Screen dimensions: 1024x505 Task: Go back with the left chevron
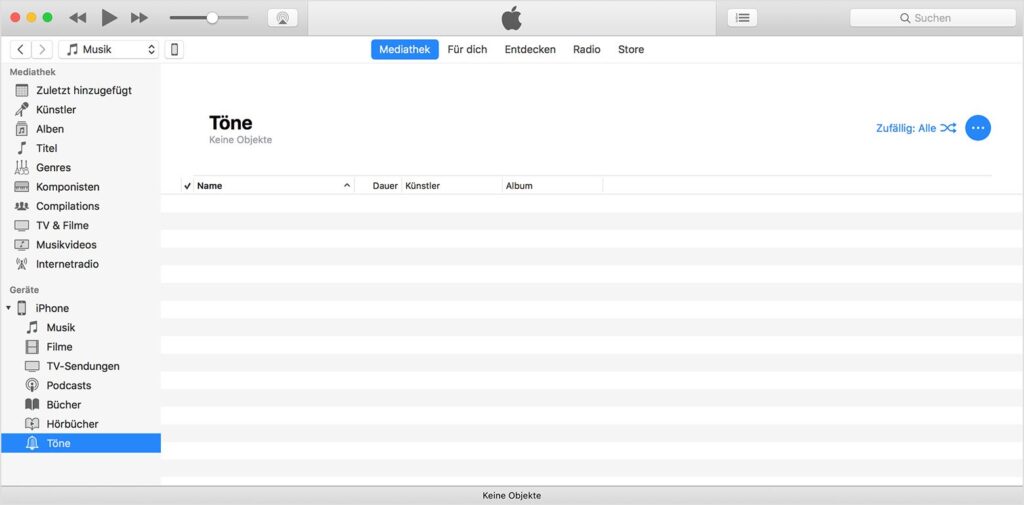pos(21,49)
